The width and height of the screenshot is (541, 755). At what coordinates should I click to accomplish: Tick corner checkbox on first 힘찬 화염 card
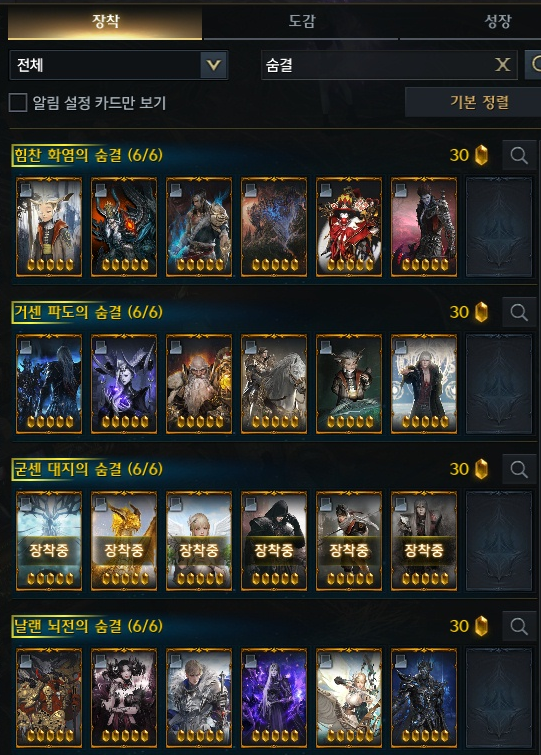(26, 190)
